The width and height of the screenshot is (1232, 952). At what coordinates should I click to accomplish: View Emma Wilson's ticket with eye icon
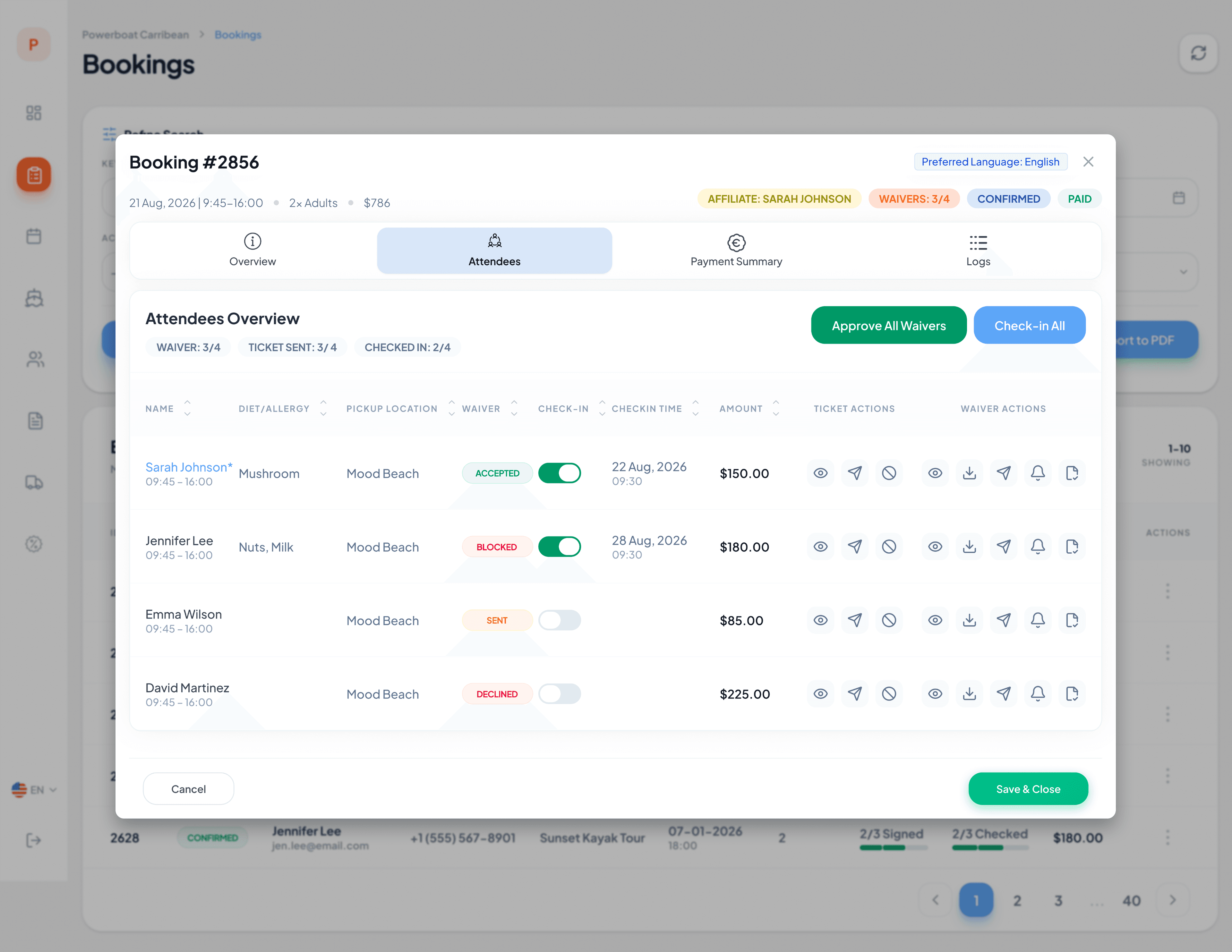point(820,620)
